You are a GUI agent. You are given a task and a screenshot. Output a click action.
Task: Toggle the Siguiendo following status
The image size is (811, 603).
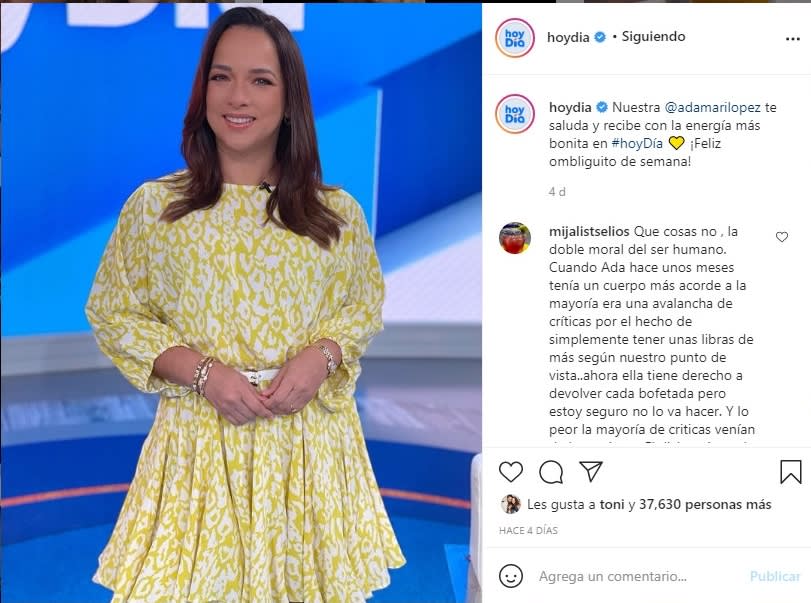coord(653,37)
